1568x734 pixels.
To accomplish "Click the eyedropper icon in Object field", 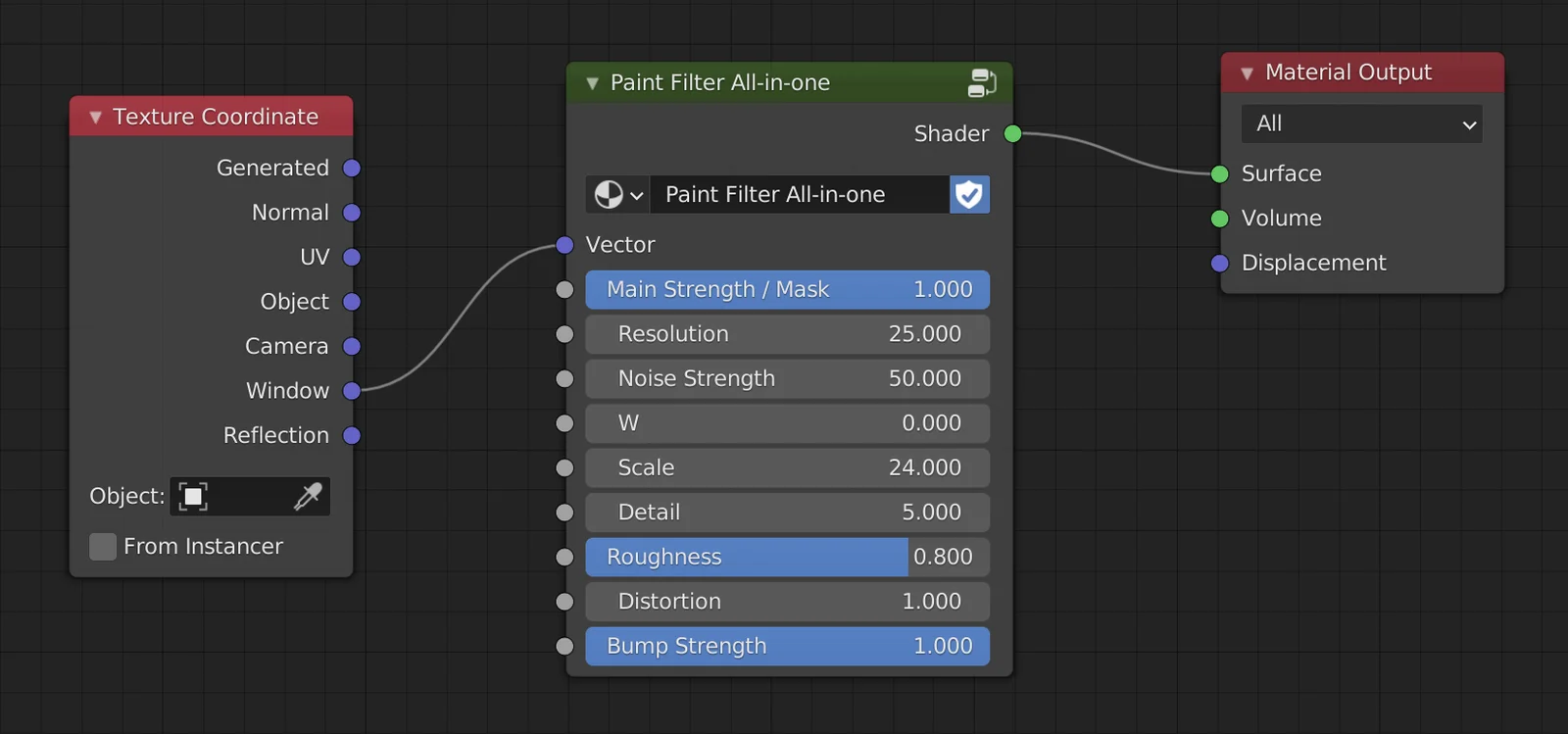I will tap(308, 497).
